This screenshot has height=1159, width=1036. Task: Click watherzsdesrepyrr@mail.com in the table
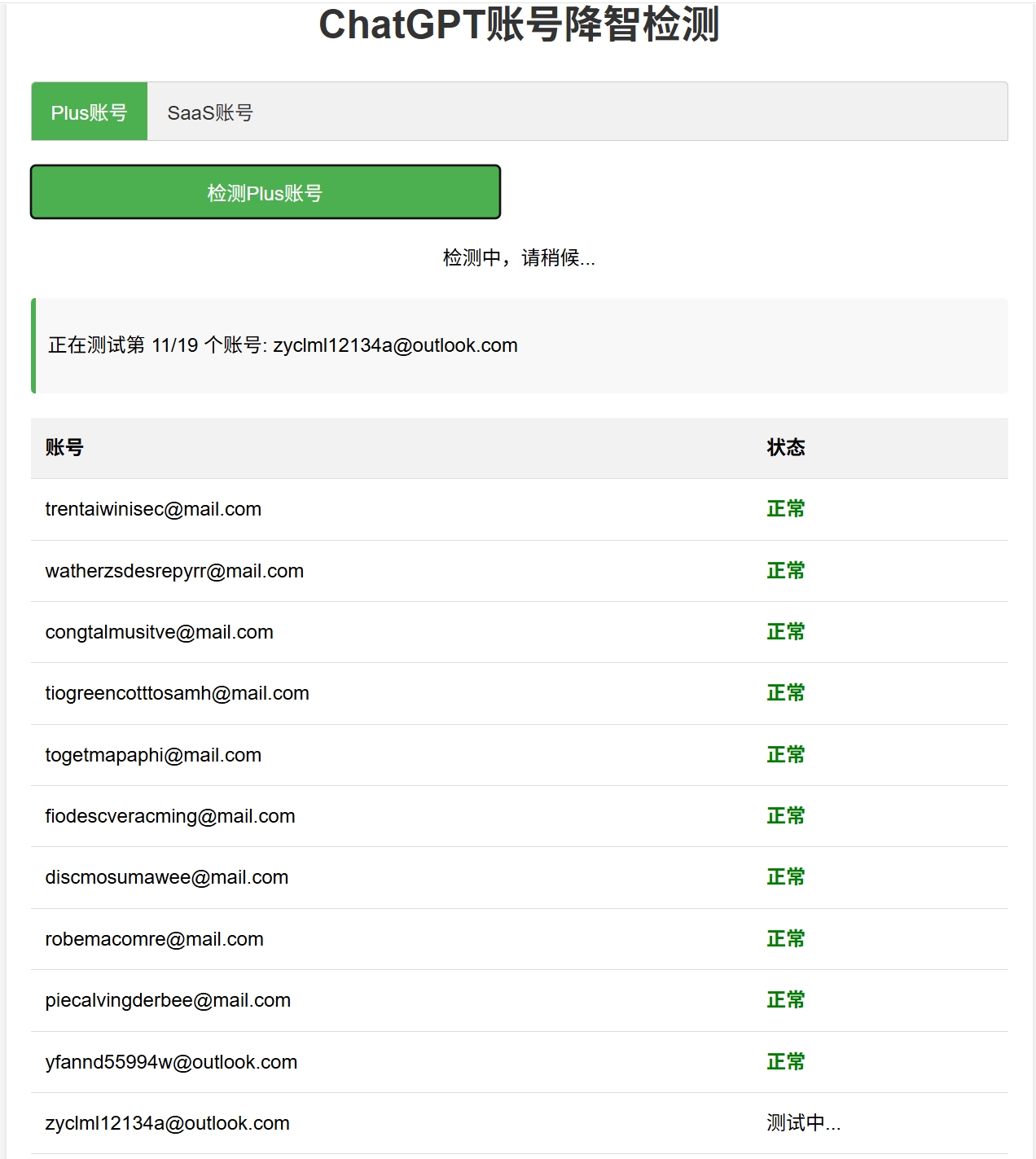[x=174, y=571]
